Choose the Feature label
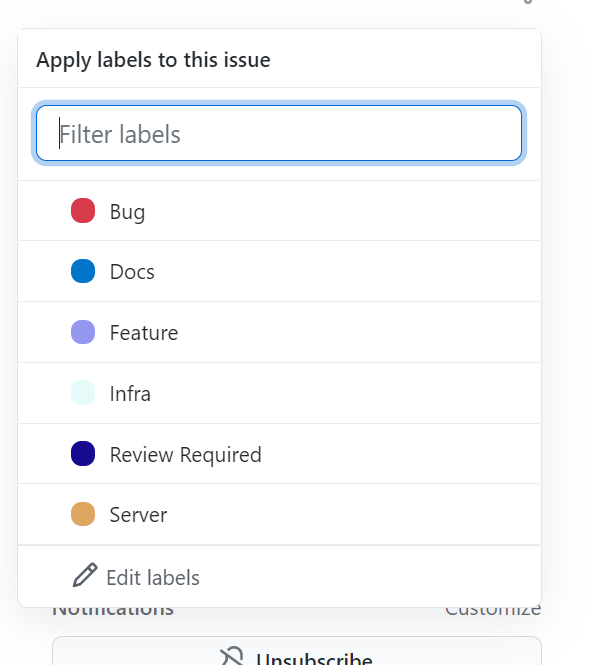The image size is (603, 665). point(144,333)
